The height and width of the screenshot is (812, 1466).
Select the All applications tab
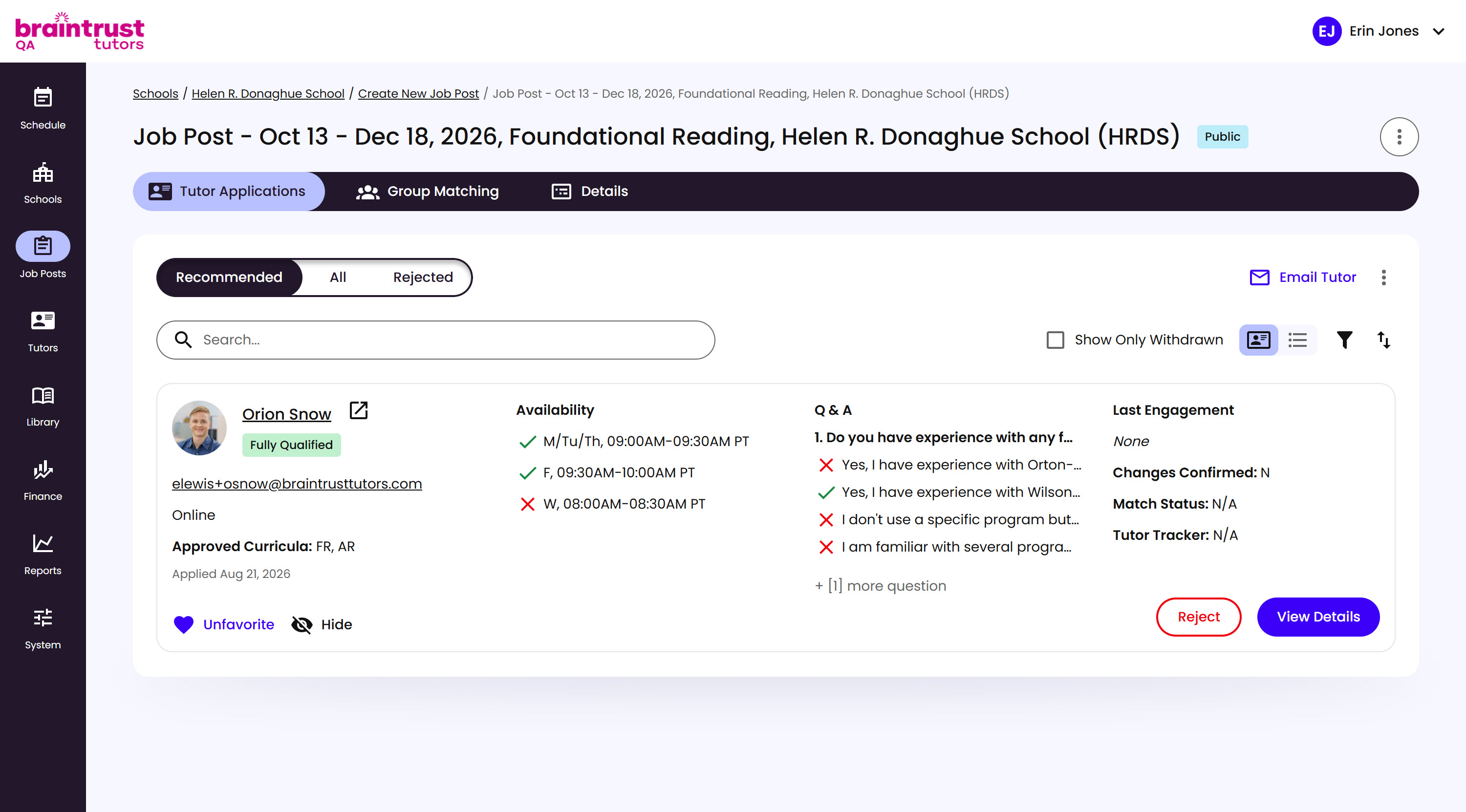[338, 277]
